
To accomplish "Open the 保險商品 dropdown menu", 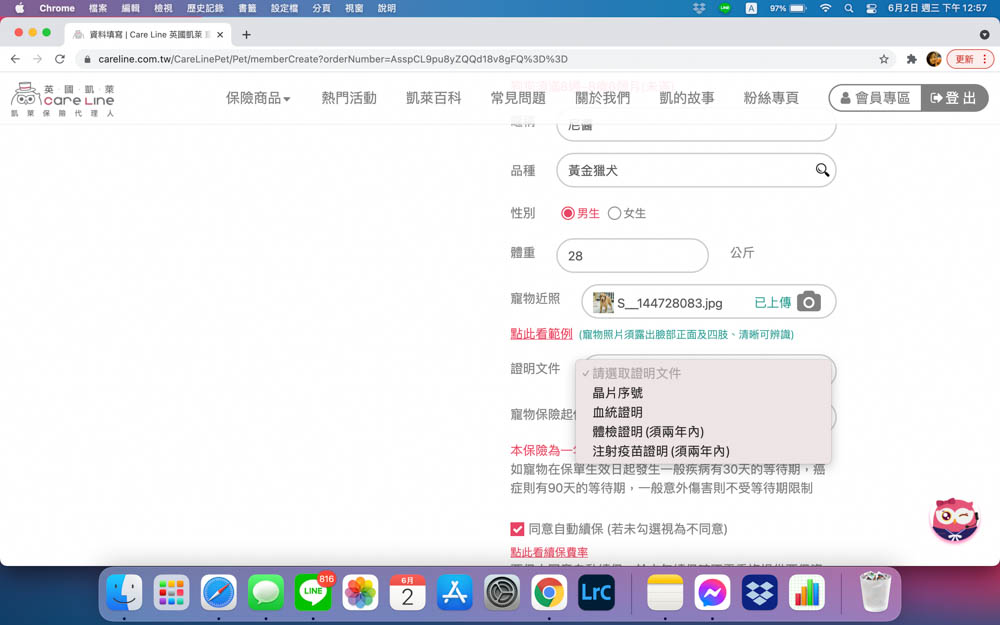I will coord(257,100).
